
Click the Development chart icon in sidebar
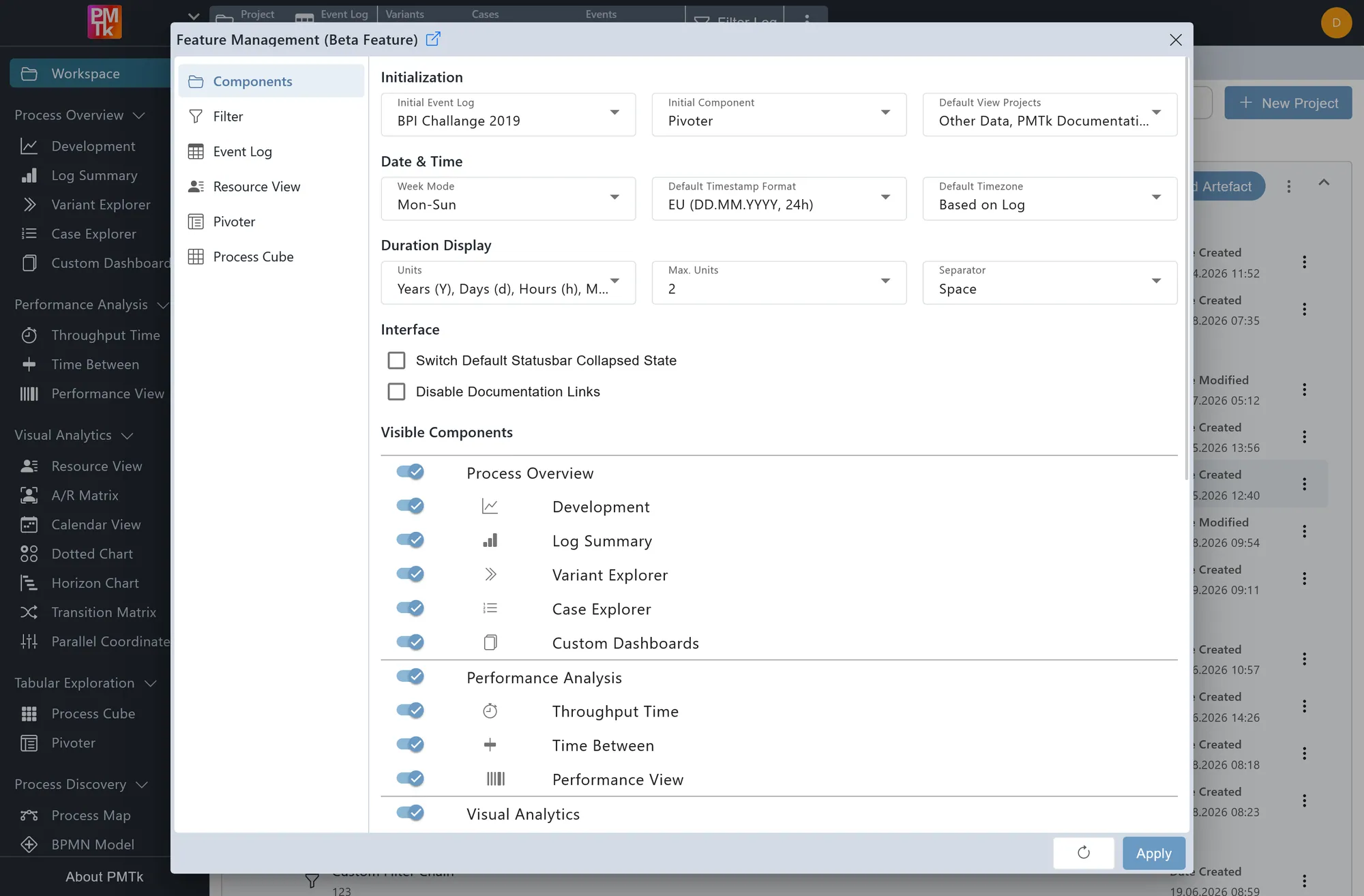coord(29,146)
